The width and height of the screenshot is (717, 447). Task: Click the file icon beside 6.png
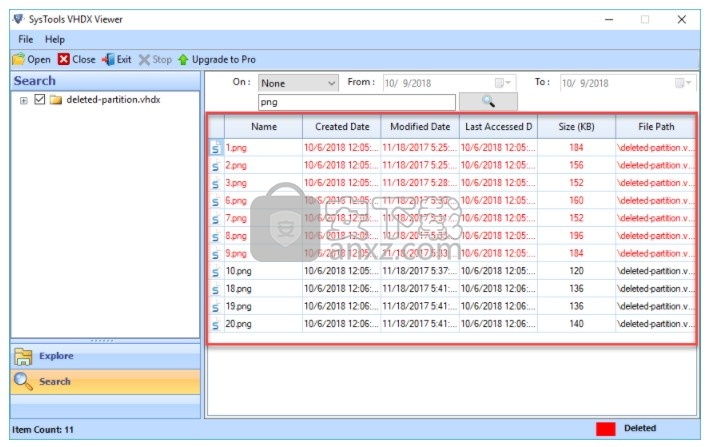[x=215, y=201]
